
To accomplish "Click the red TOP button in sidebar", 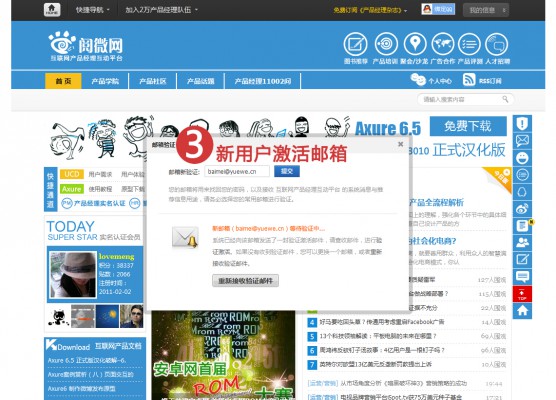I will [x=522, y=294].
